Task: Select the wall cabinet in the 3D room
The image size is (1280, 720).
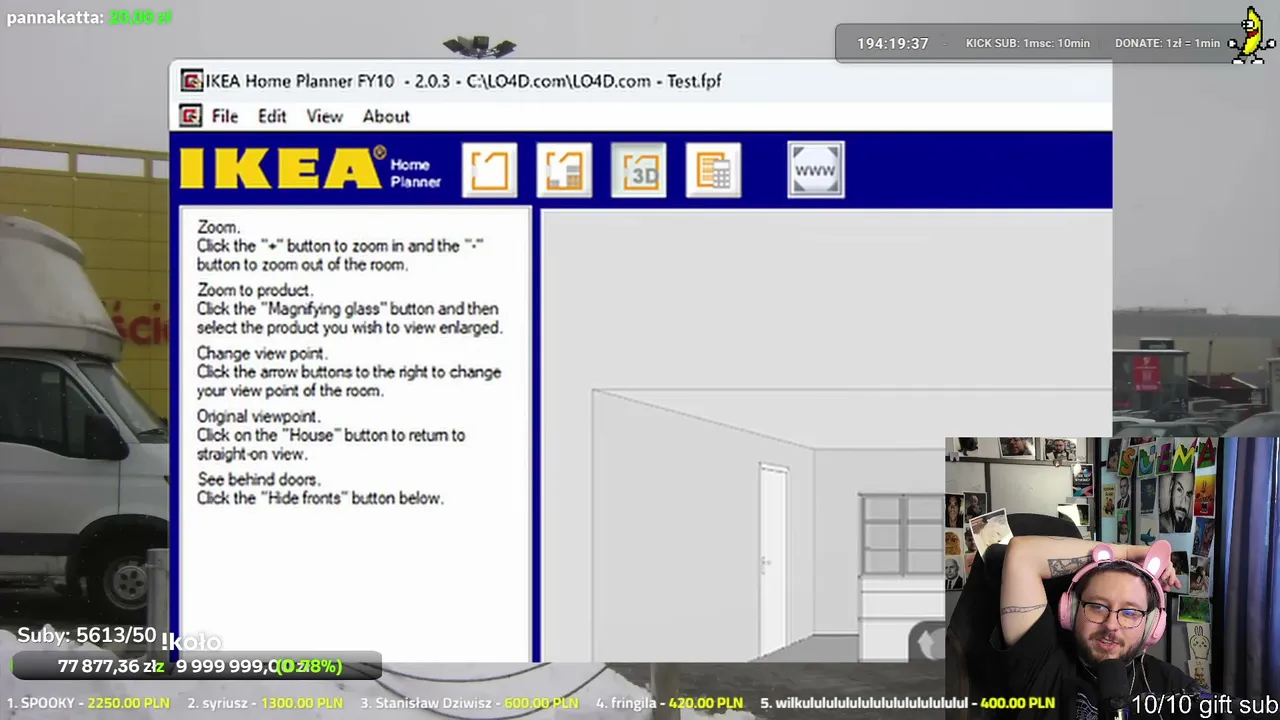Action: (x=901, y=534)
